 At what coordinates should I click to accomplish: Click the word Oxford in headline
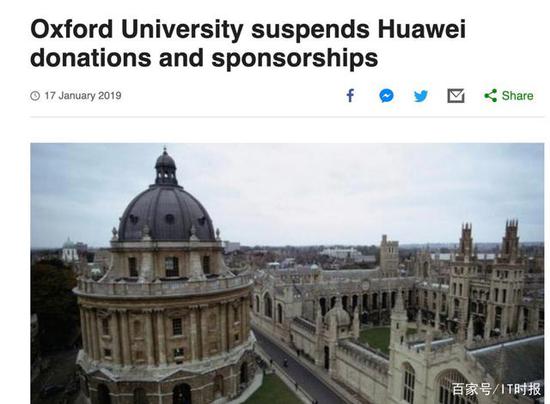72,29
